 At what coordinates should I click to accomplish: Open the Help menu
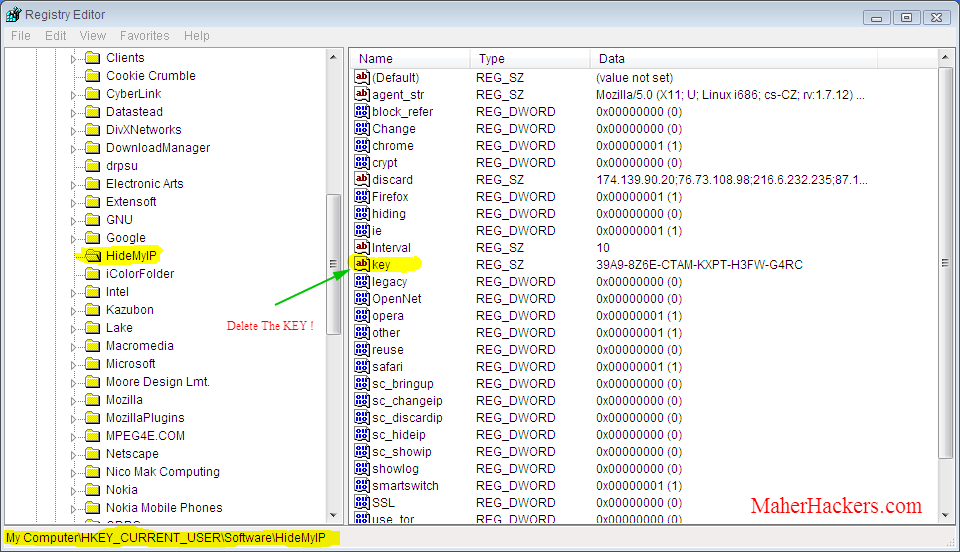[197, 35]
